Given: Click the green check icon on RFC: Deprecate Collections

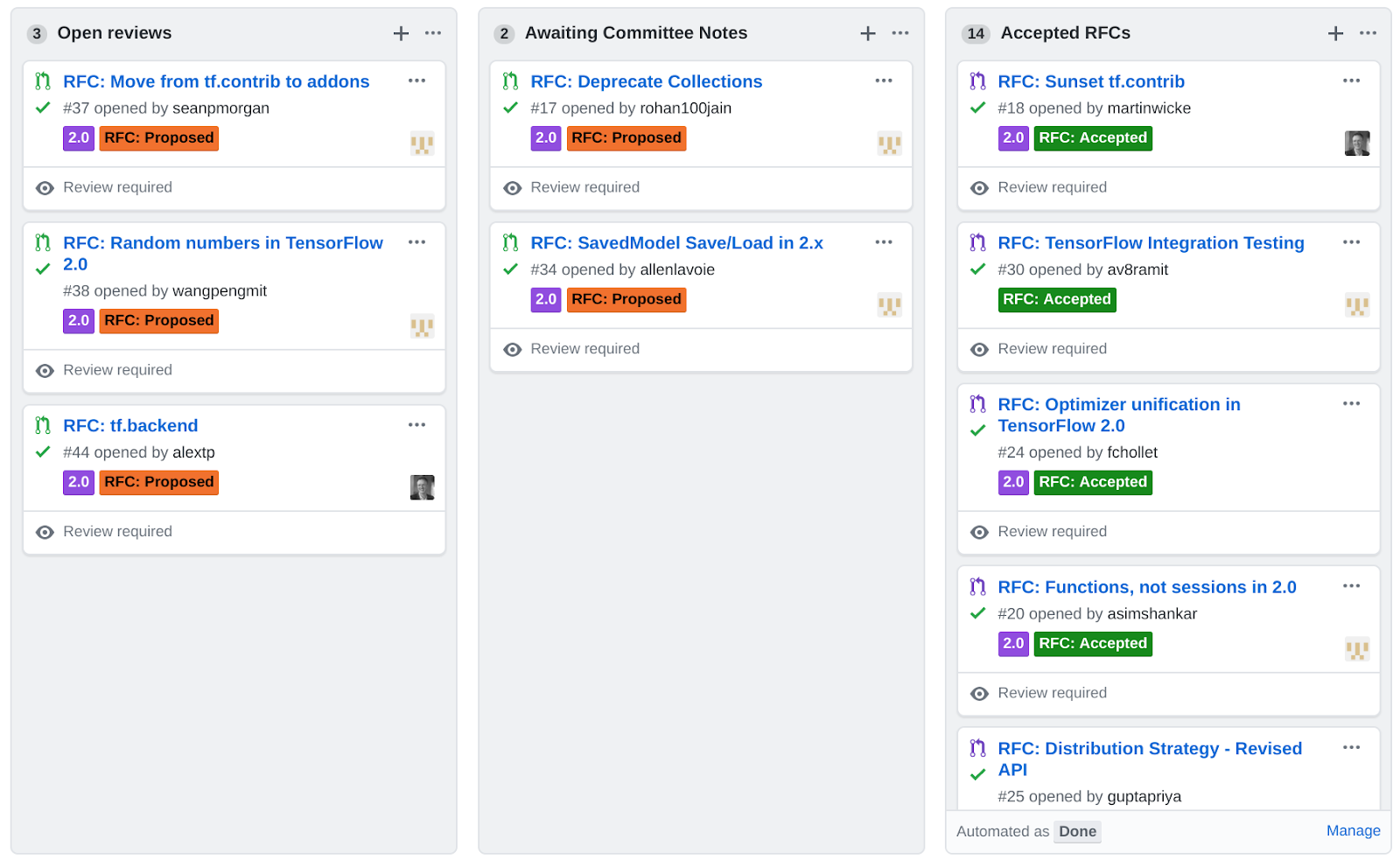Looking at the screenshot, I should point(510,108).
